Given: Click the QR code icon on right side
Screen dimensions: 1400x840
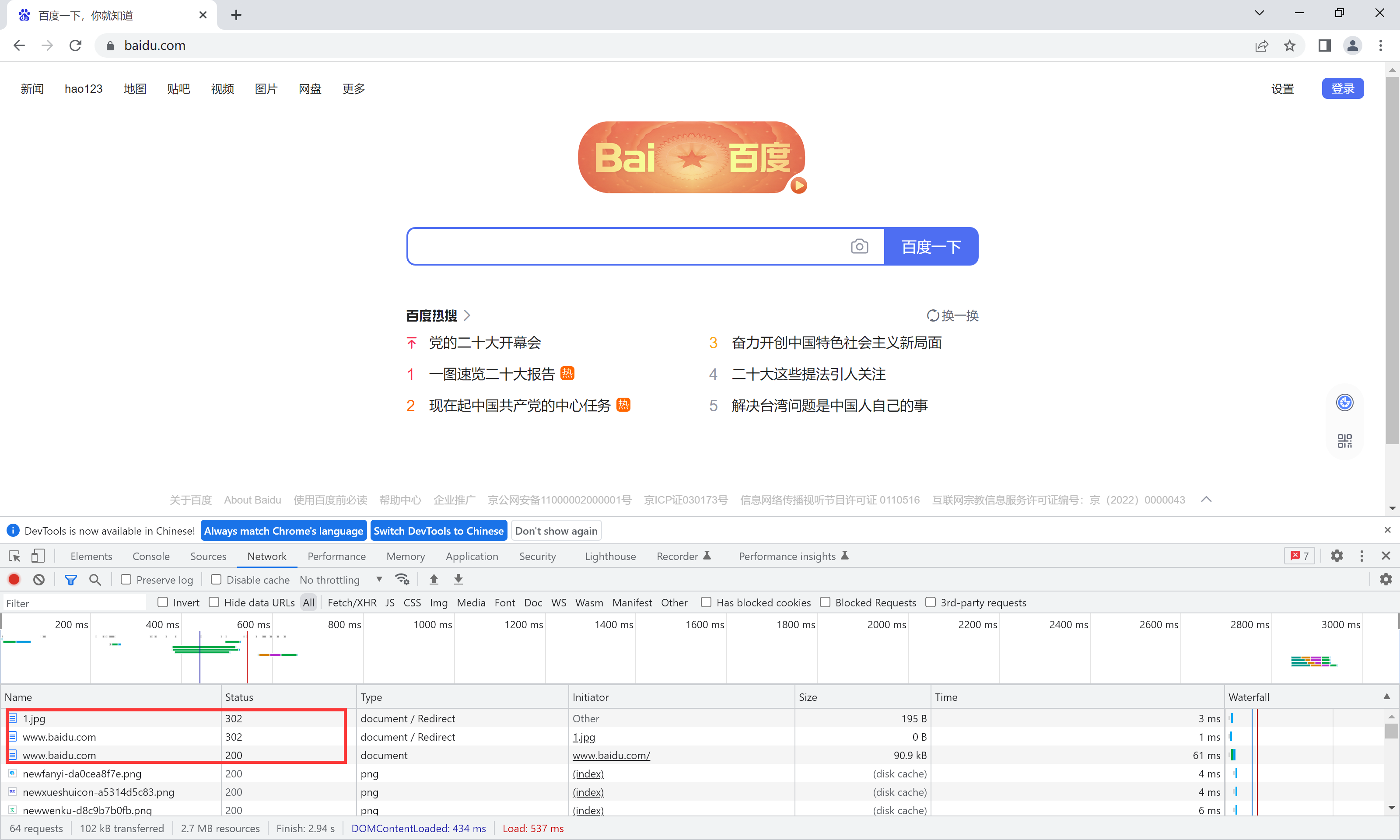Looking at the screenshot, I should pos(1344,441).
